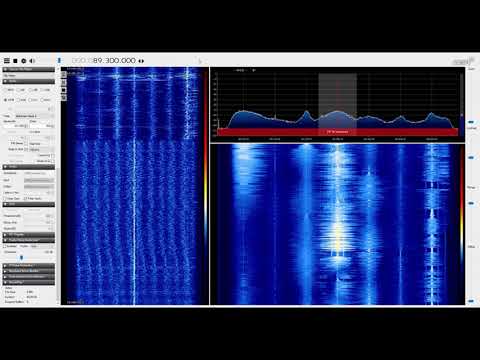Toggle the FM Stereo checkbox
Viewport: 480px width, 360px height.
[26, 143]
